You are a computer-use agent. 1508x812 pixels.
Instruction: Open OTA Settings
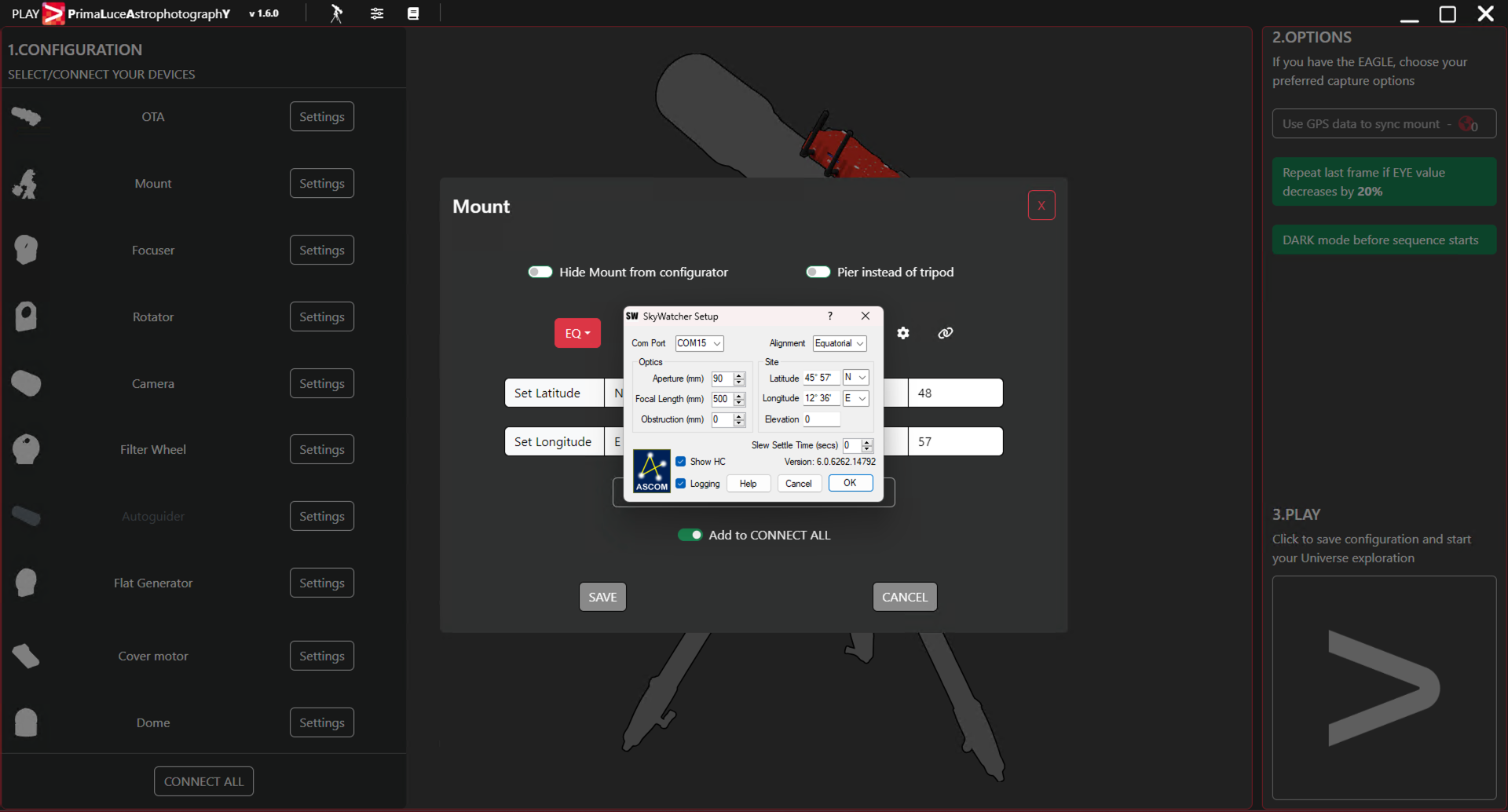(322, 116)
